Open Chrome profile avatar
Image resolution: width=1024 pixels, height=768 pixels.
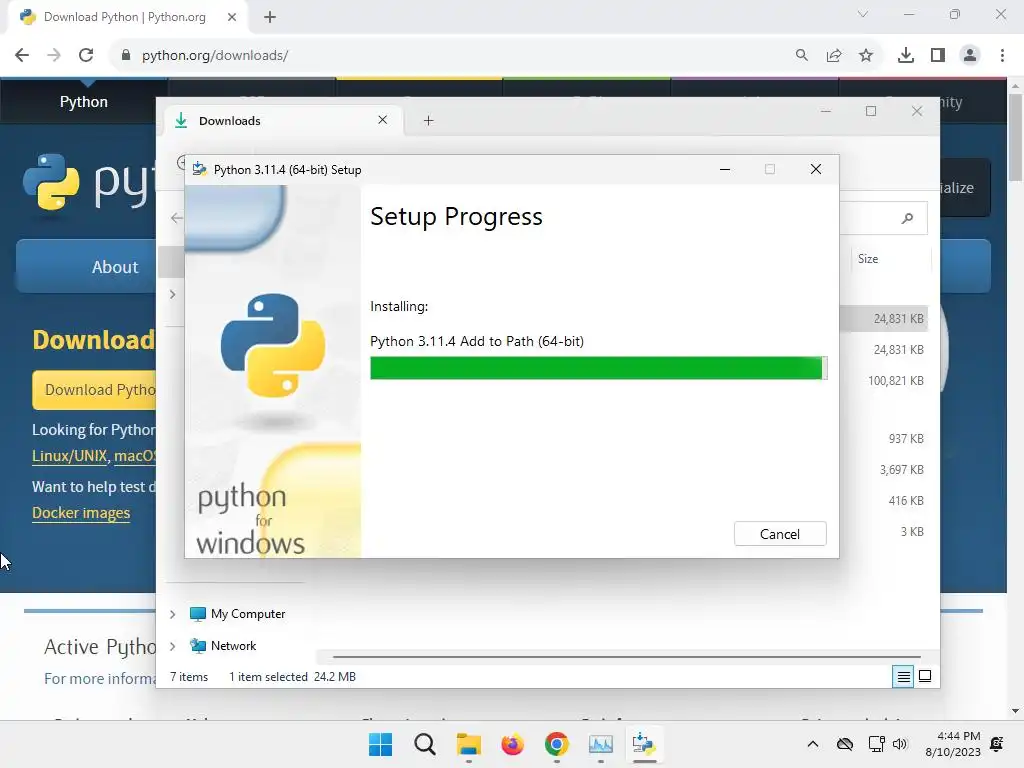970,55
